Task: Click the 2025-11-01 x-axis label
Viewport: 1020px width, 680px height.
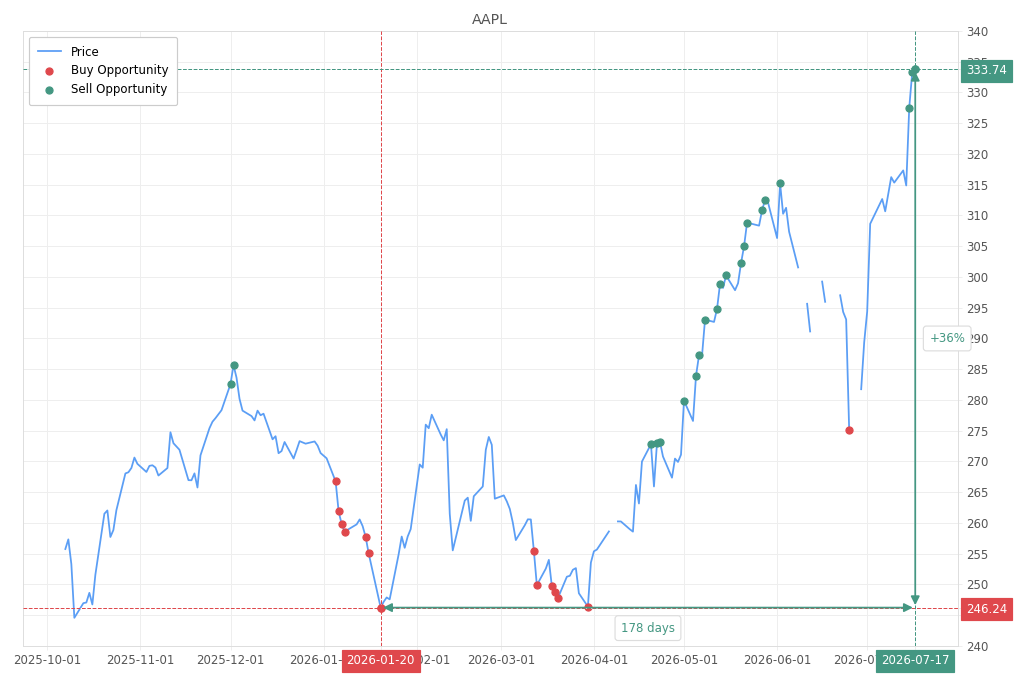Action: tap(140, 660)
